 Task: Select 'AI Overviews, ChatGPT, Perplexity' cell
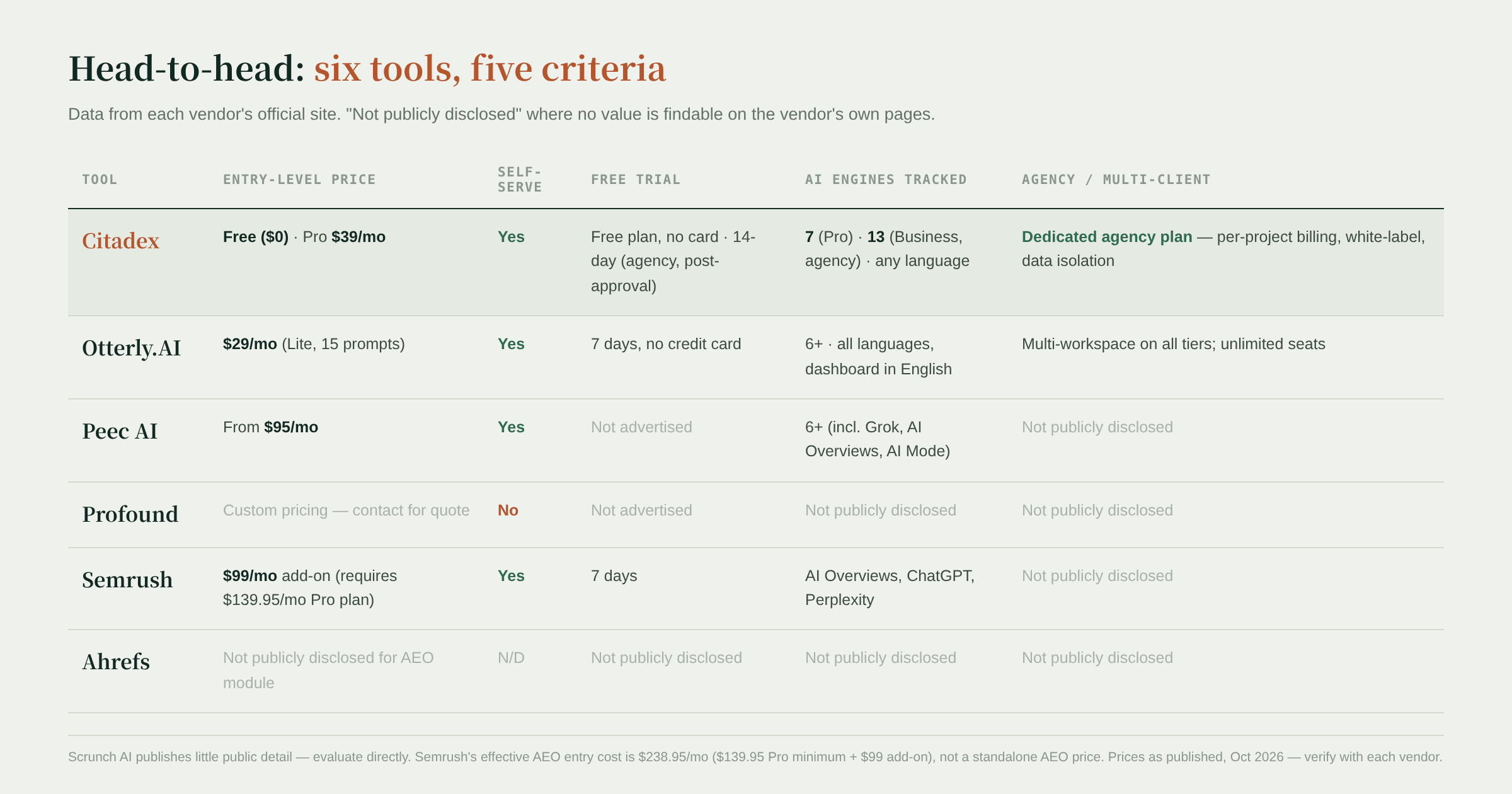(x=890, y=588)
